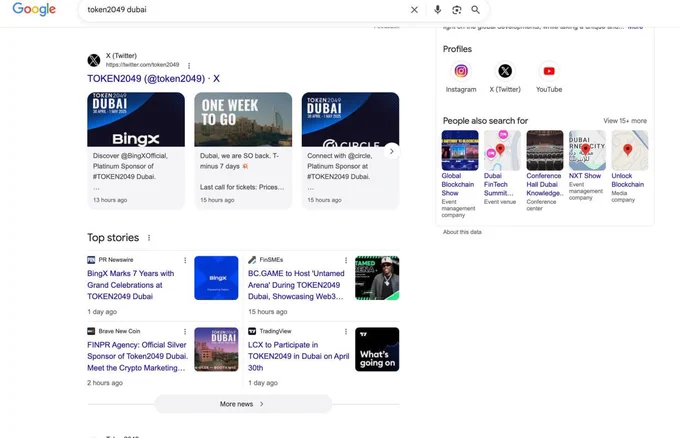Open Dubai FinTech Summit suggestion
This screenshot has width=680, height=438.
[x=502, y=167]
